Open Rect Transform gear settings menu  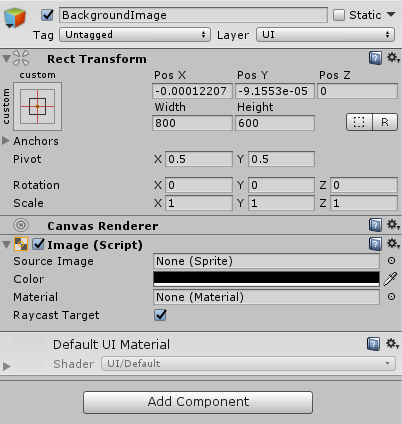click(393, 58)
